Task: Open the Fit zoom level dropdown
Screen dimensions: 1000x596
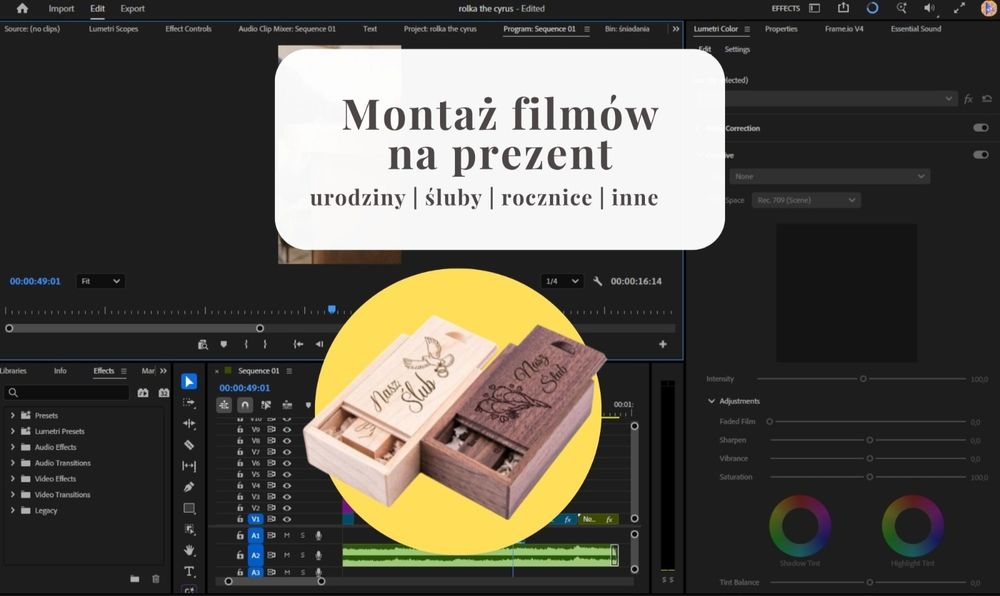Action: (x=101, y=281)
